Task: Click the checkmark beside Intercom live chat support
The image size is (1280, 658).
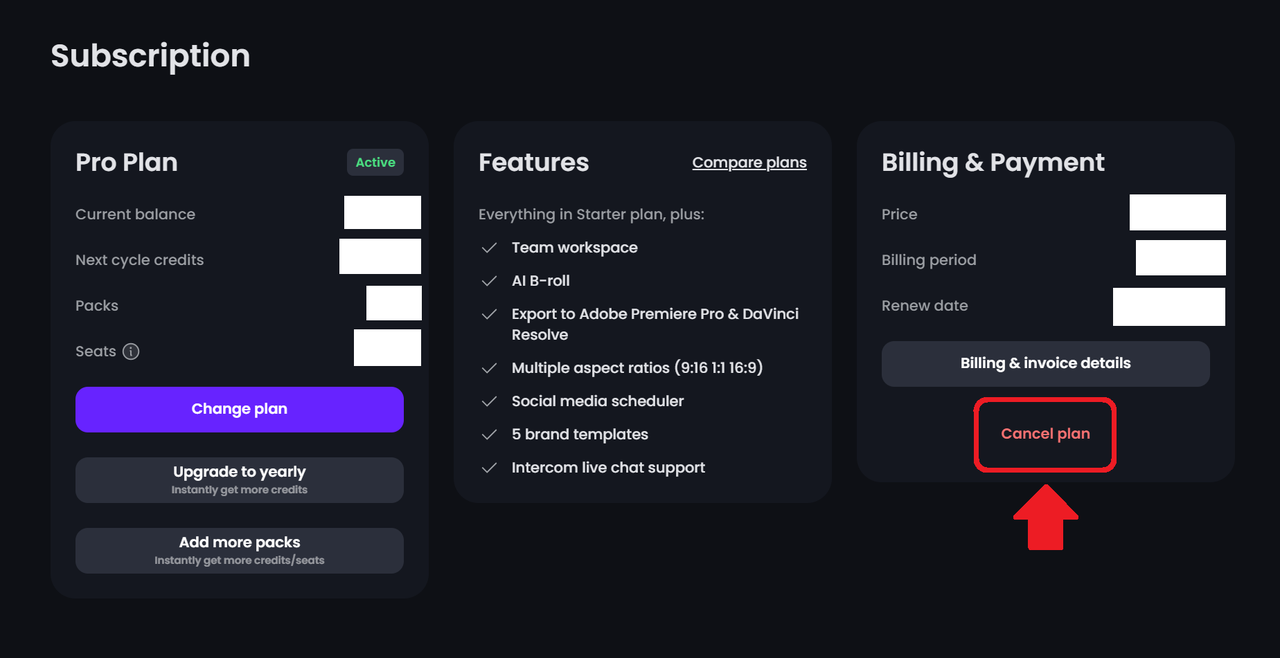Action: 489,468
